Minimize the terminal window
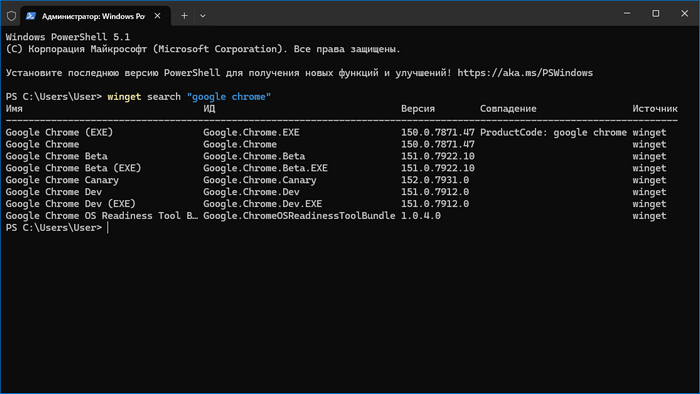This screenshot has width=700, height=394. tap(627, 13)
